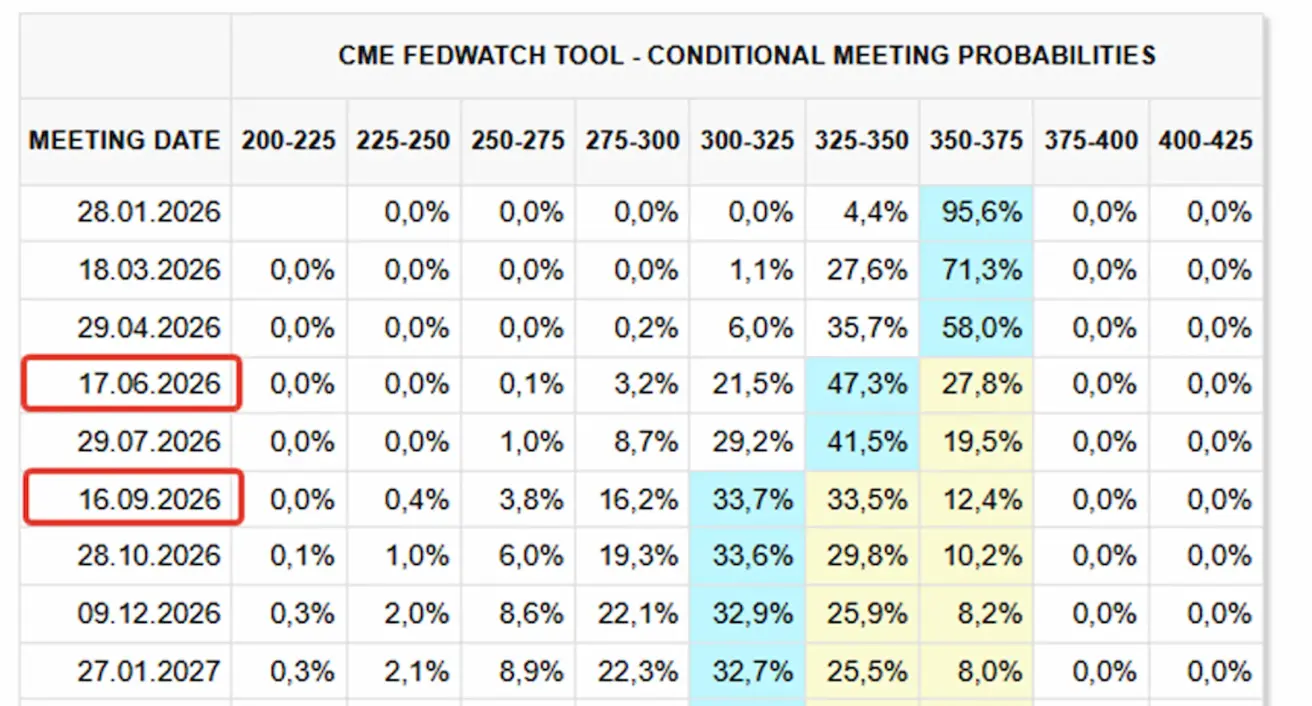This screenshot has width=1312, height=706.
Task: Select the 300-325 rate range header
Action: [x=747, y=141]
